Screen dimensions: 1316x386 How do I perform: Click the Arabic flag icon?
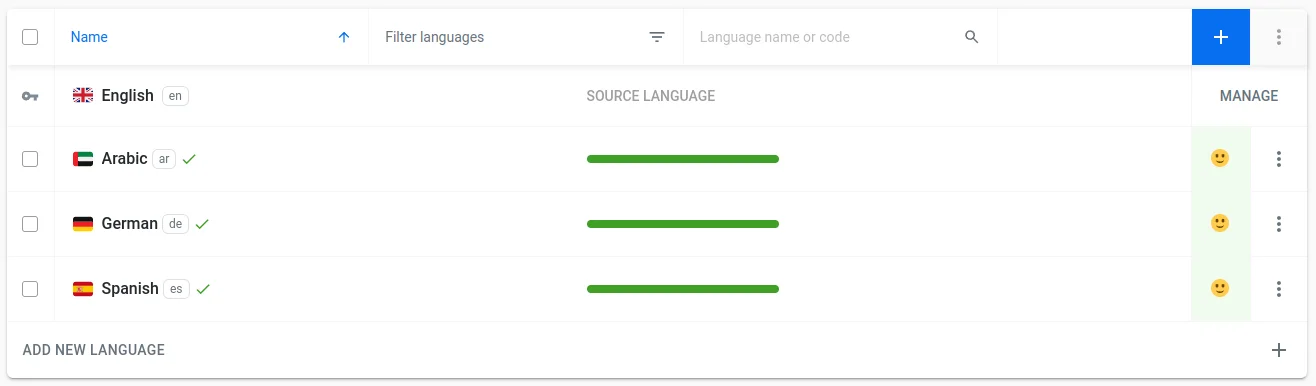tap(83, 159)
